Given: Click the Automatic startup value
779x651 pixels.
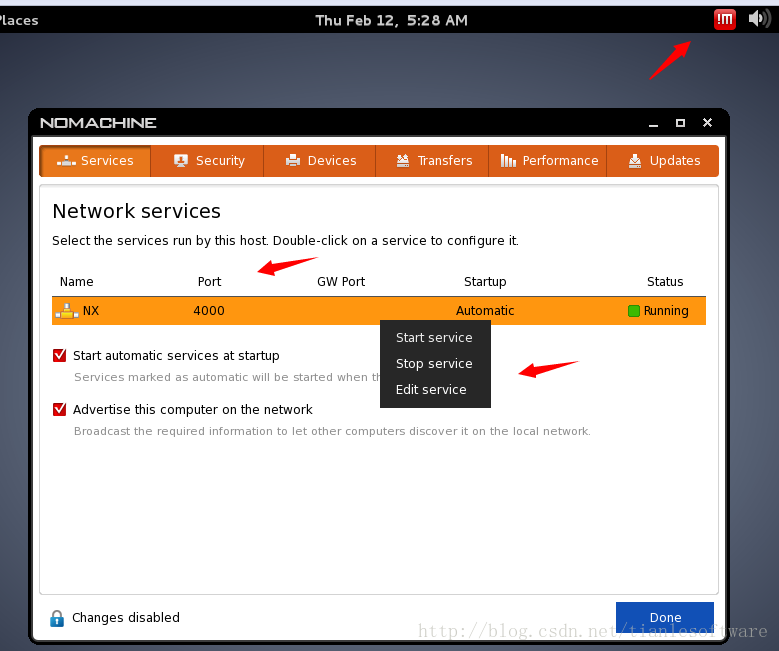Looking at the screenshot, I should pyautogui.click(x=485, y=311).
